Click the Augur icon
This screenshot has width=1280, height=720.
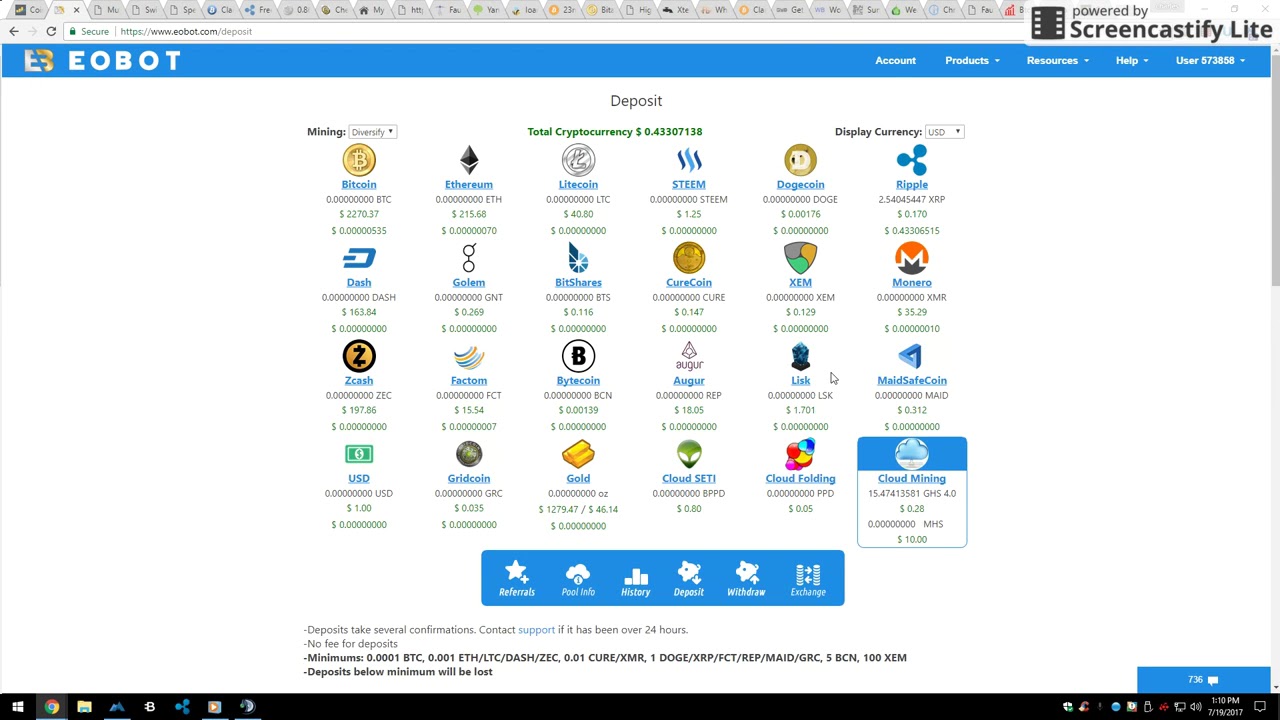(x=689, y=356)
